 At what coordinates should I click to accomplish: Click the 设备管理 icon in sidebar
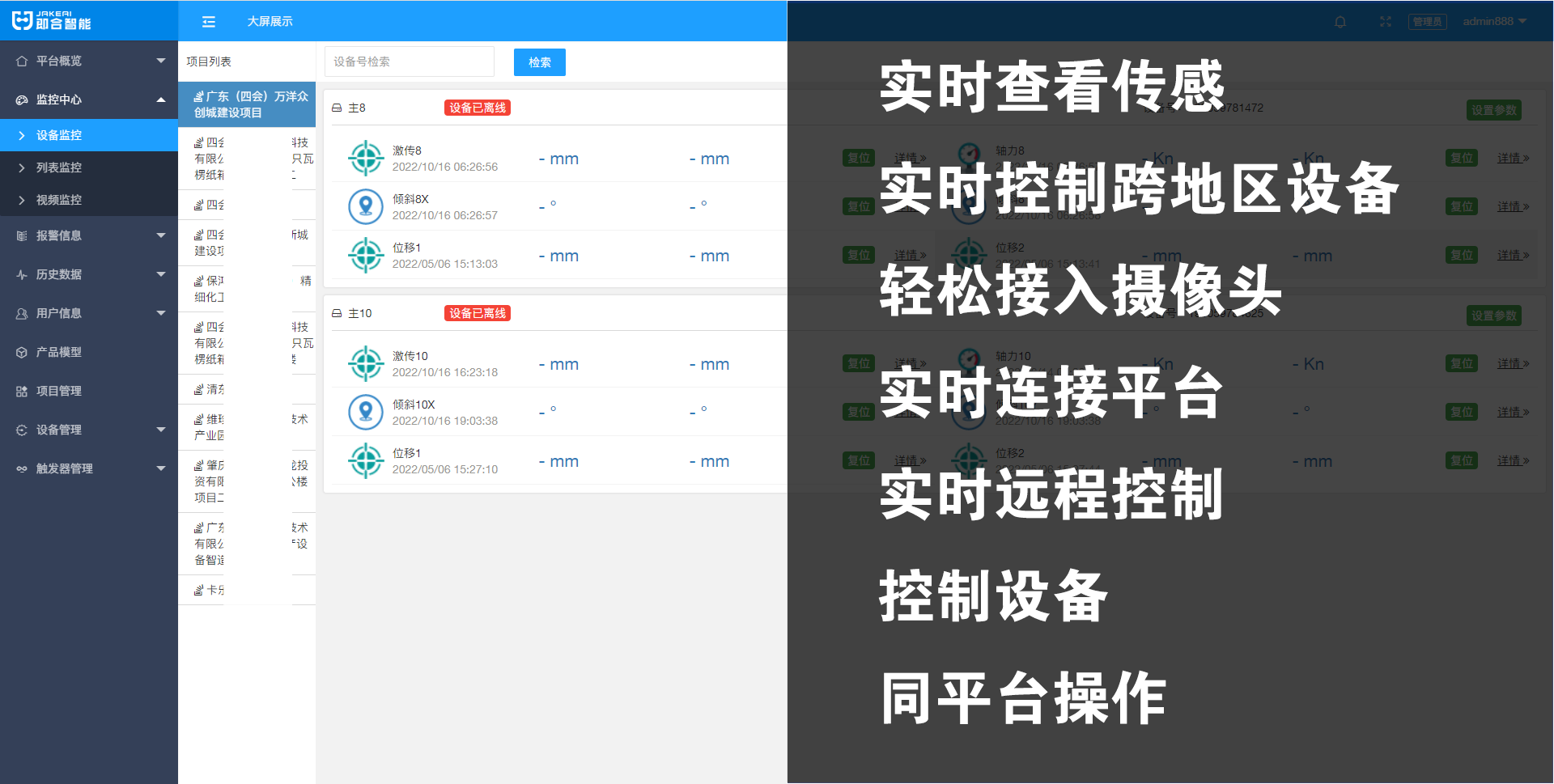point(22,430)
